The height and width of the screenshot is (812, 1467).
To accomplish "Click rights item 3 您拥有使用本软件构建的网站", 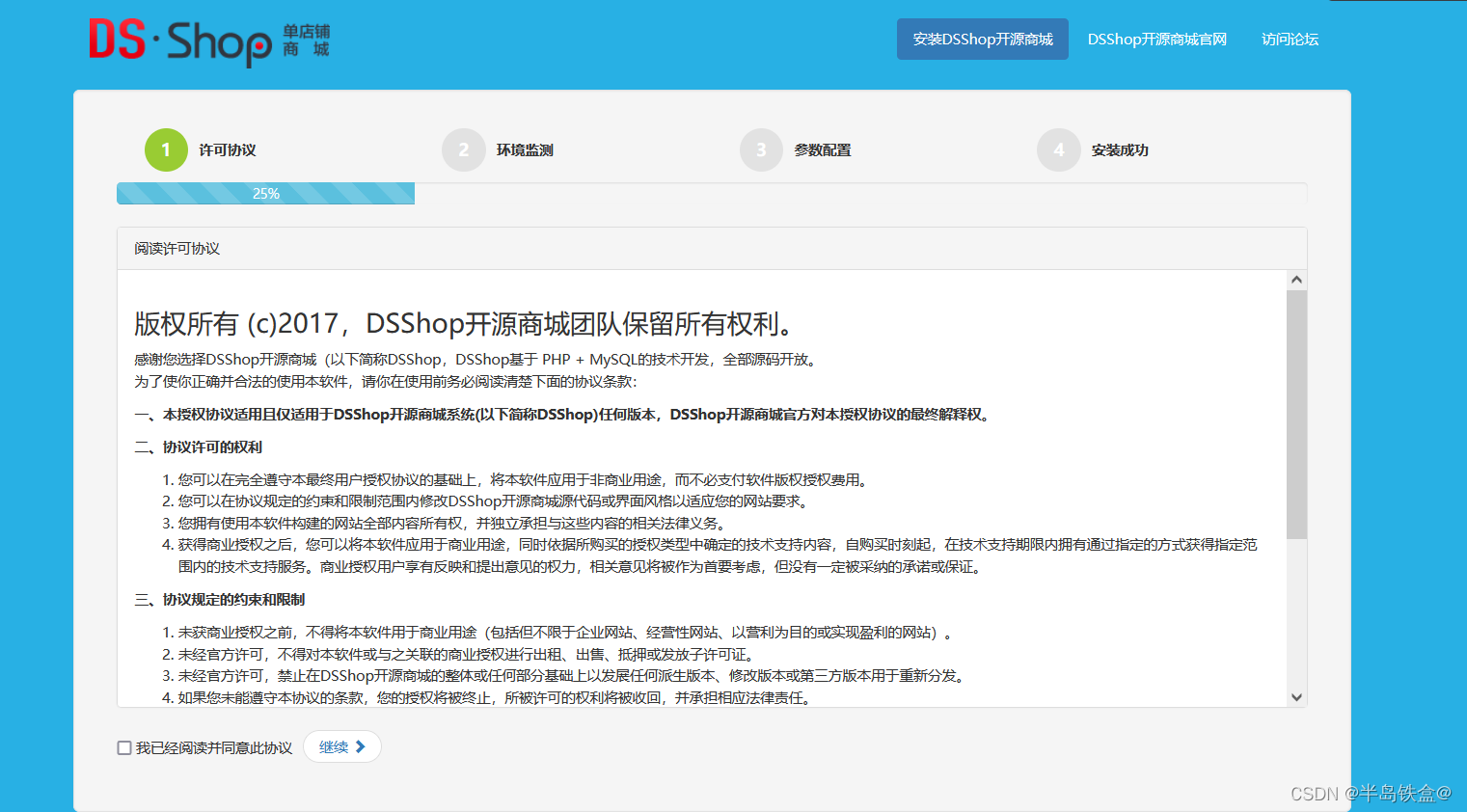I will click(x=451, y=524).
